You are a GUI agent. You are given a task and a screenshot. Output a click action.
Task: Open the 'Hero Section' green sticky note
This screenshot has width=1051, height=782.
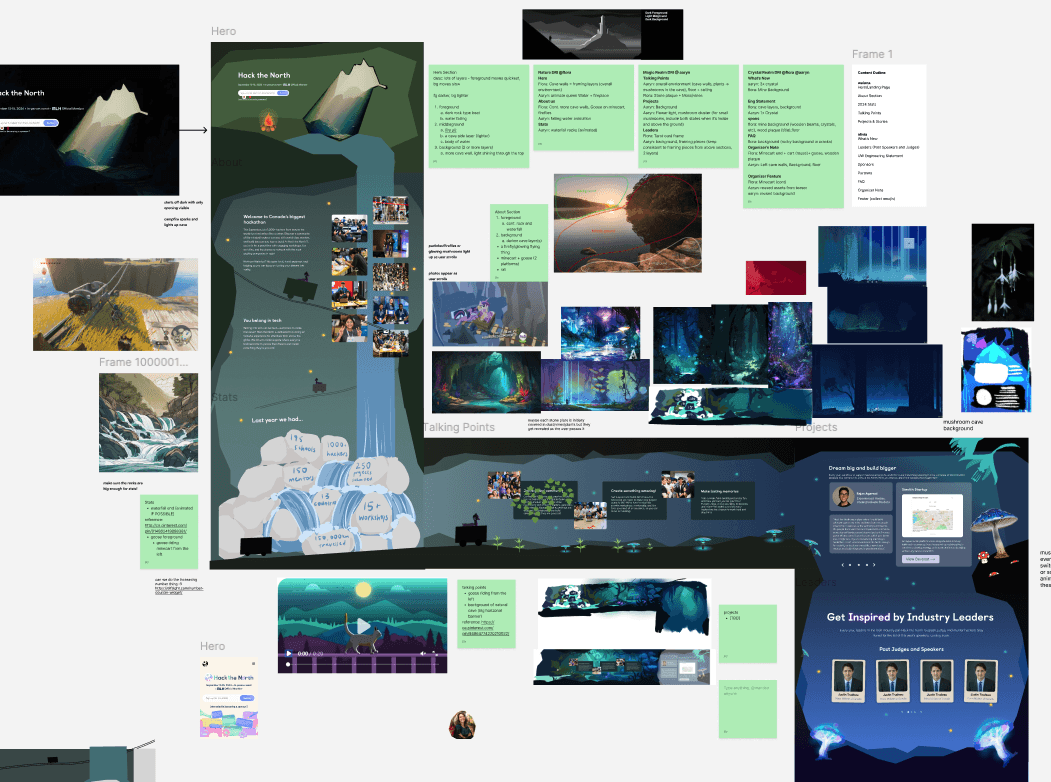tap(479, 116)
